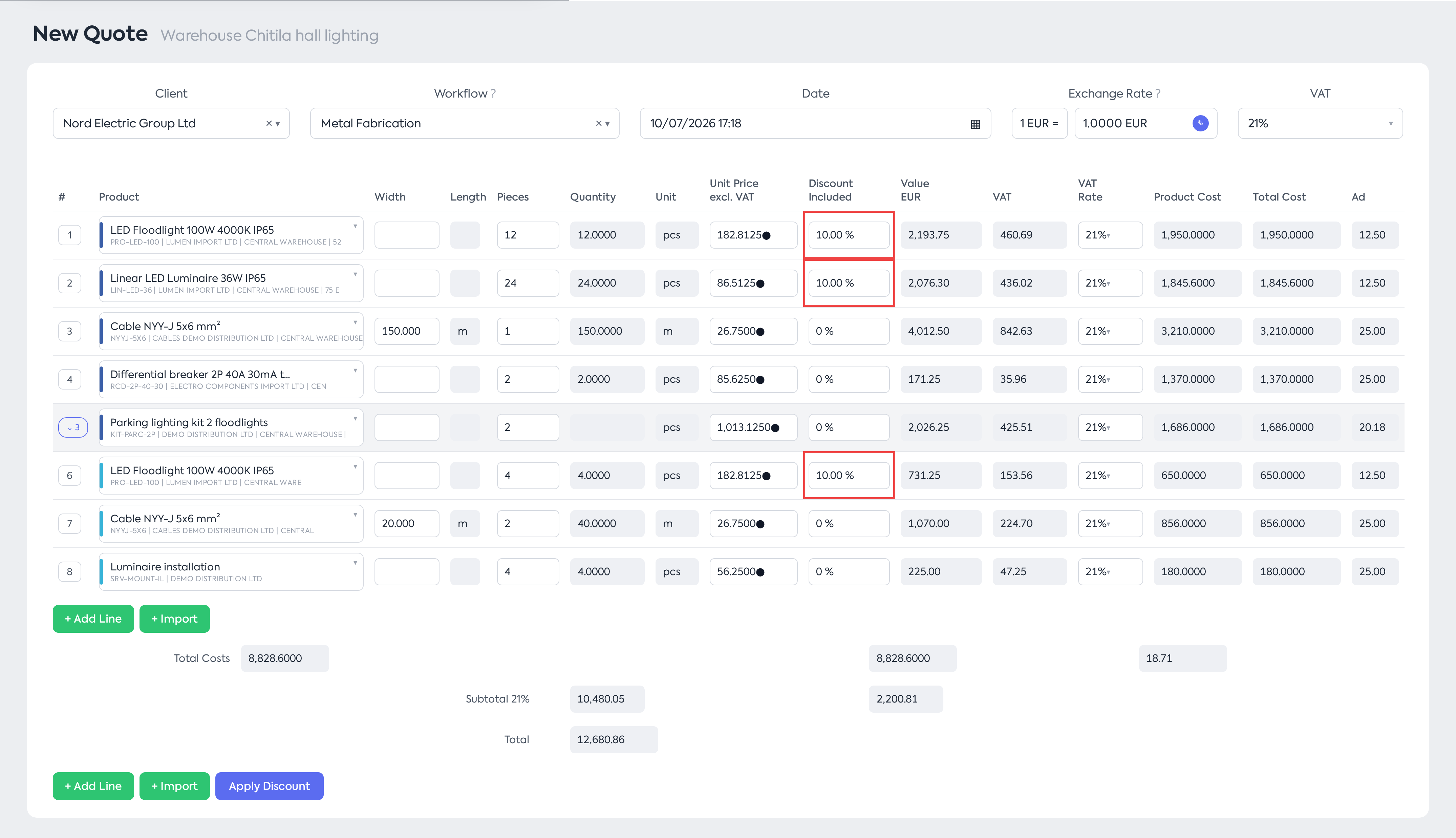Click the Discount Included column header
Viewport: 1456px width, 838px height.
tap(830, 190)
